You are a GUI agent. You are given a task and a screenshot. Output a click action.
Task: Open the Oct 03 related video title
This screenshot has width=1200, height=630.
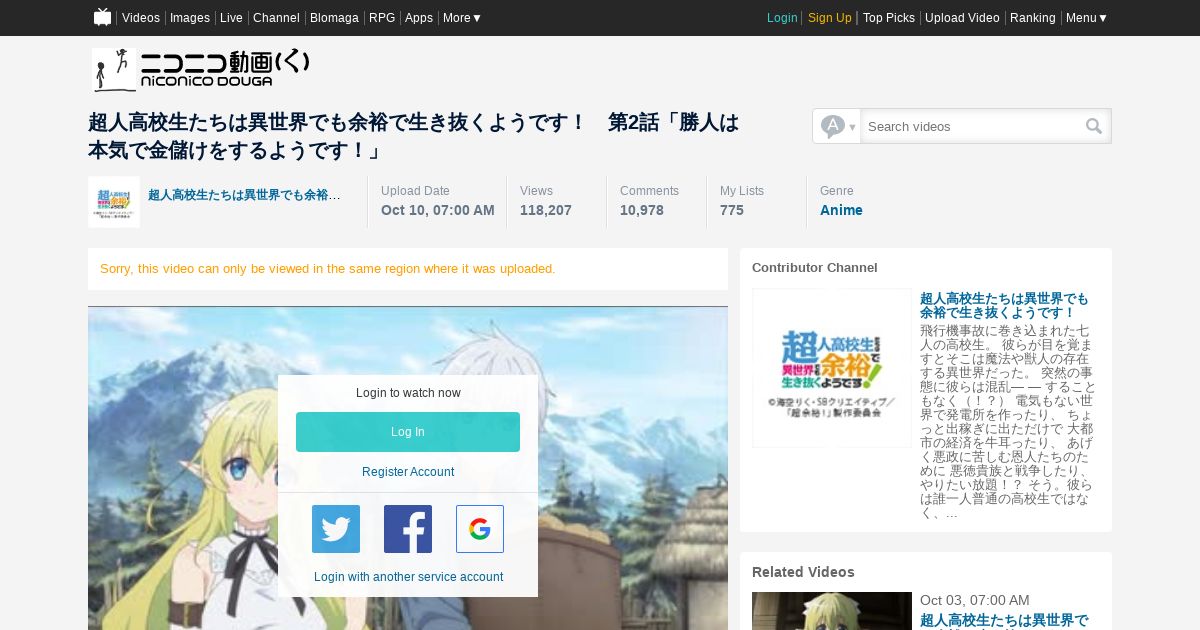[1004, 621]
